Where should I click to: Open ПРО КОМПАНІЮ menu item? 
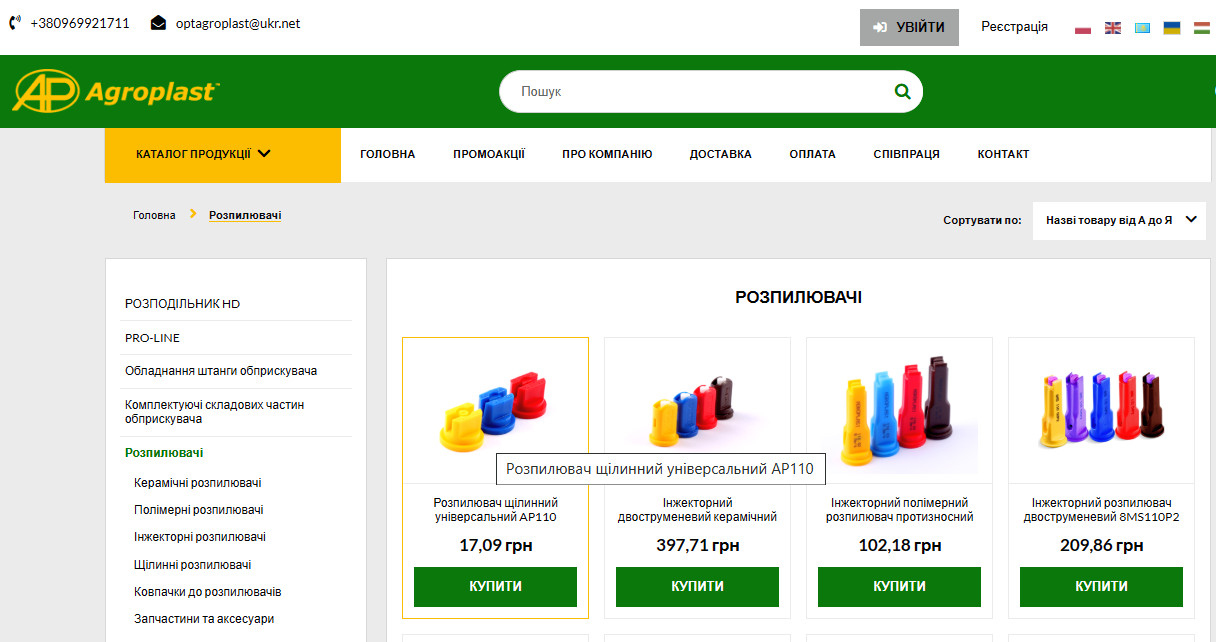(607, 154)
